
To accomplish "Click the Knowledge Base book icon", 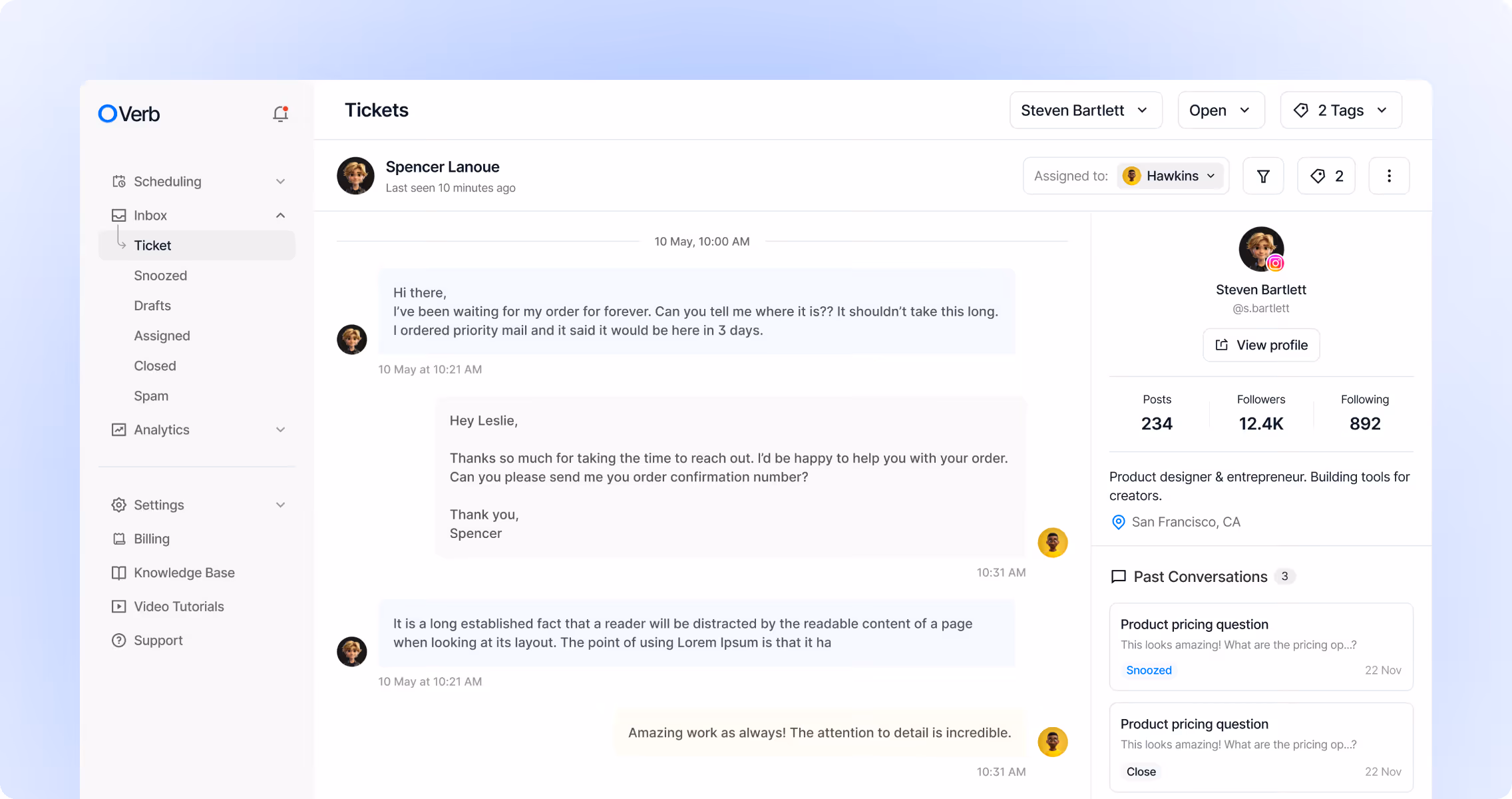I will point(118,573).
